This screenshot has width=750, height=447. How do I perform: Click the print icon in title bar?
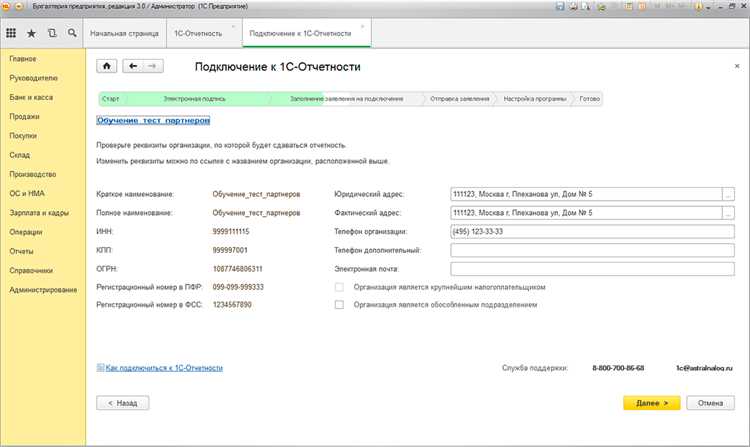tap(573, 6)
